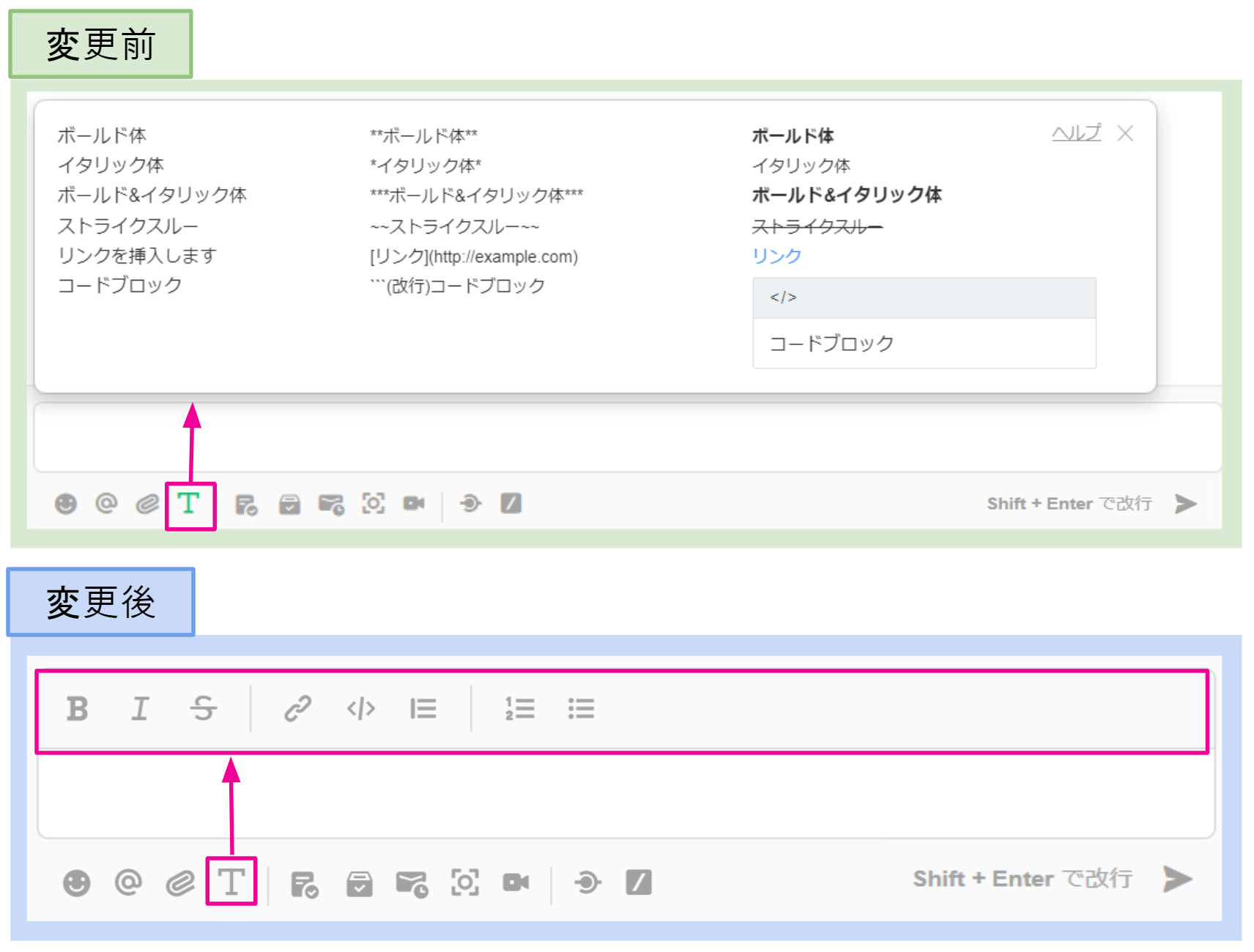The image size is (1254, 952).
Task: Click the video camera icon in 変更前 toolbar
Action: point(414,504)
